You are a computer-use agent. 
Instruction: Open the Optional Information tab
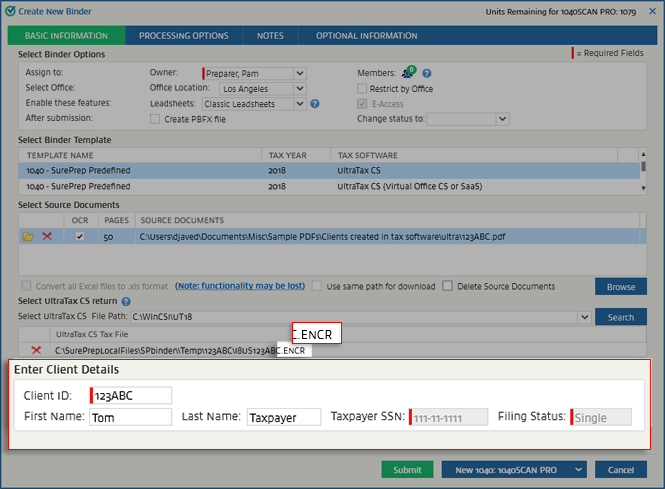(366, 36)
